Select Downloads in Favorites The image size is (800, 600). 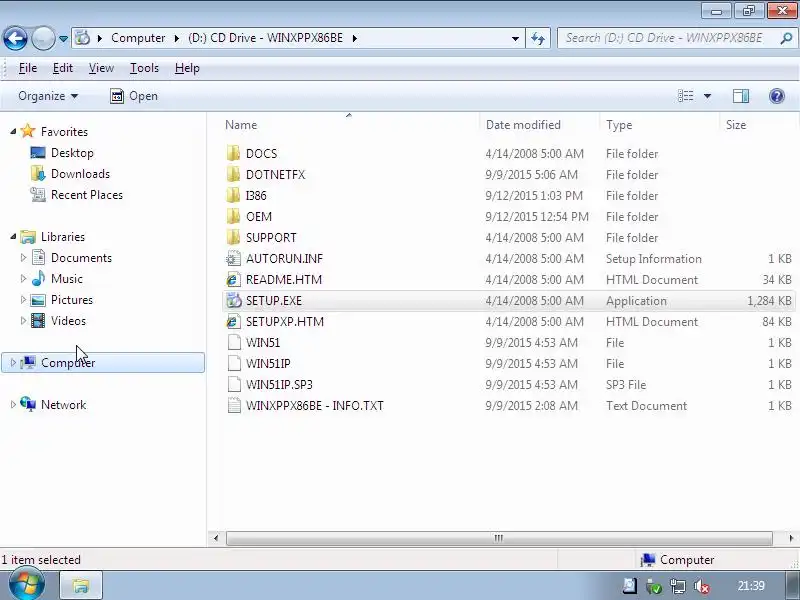pyautogui.click(x=80, y=173)
